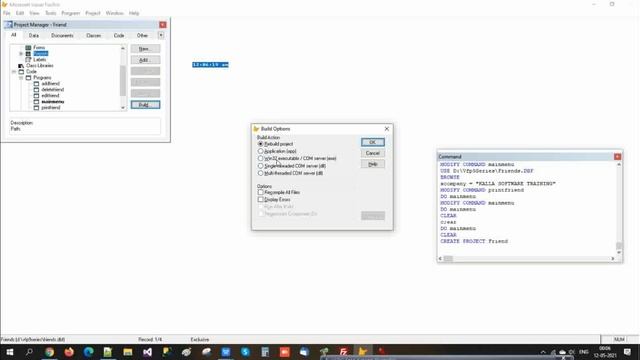Click the Visual FoxPro taskbar icon

pos(362,352)
